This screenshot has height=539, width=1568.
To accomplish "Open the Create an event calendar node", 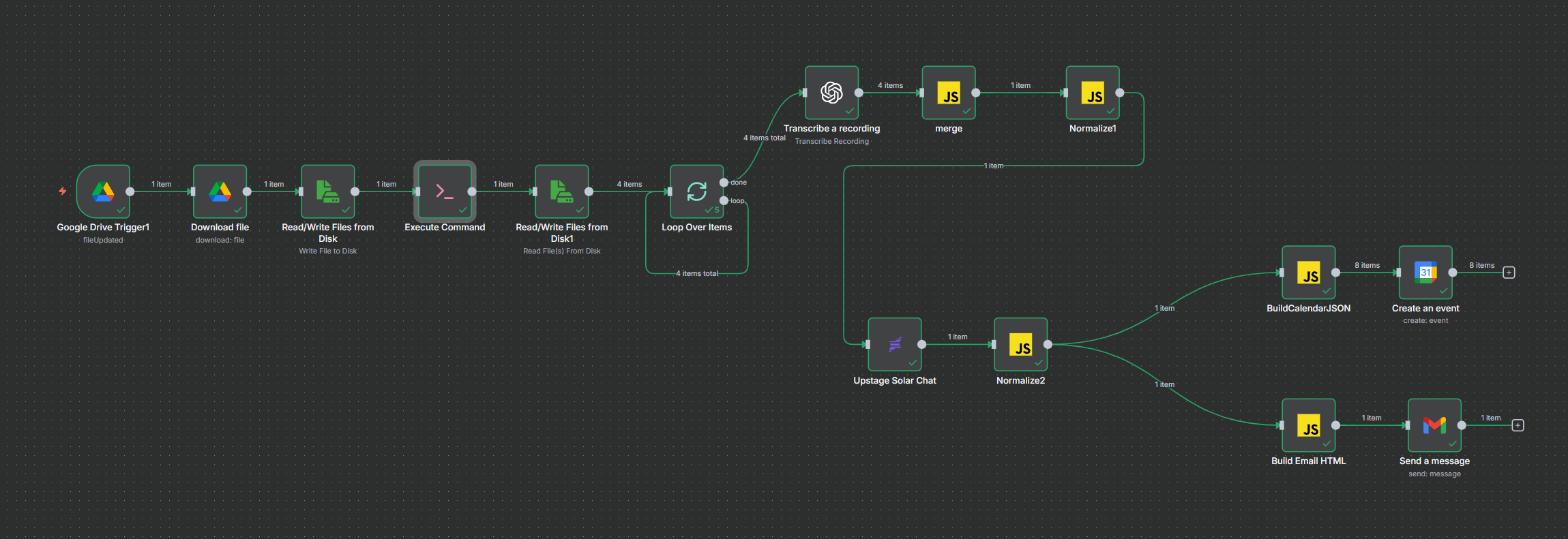I will coord(1425,273).
